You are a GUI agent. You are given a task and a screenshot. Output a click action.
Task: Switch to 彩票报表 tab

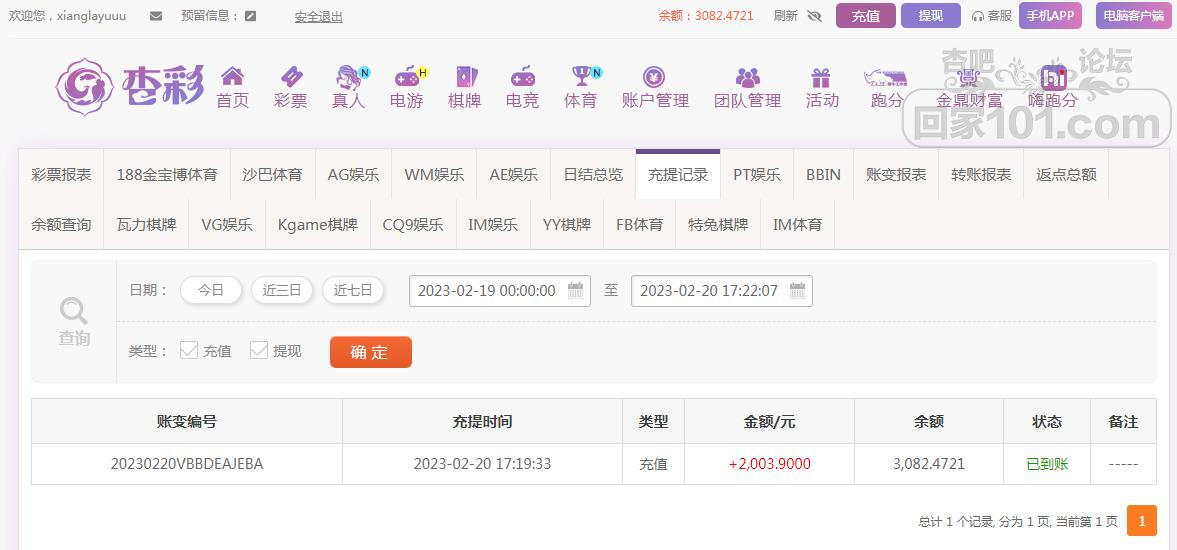click(62, 175)
